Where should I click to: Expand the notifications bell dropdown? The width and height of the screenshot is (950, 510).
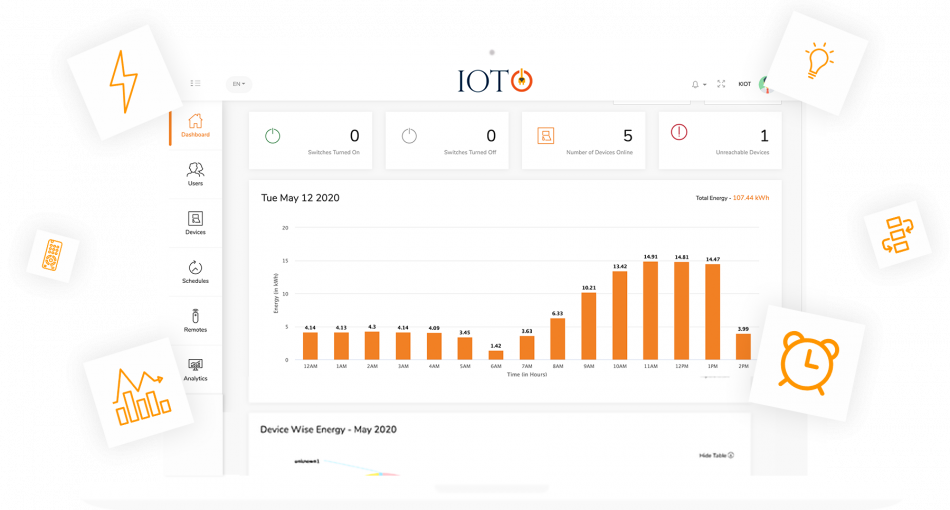click(698, 84)
